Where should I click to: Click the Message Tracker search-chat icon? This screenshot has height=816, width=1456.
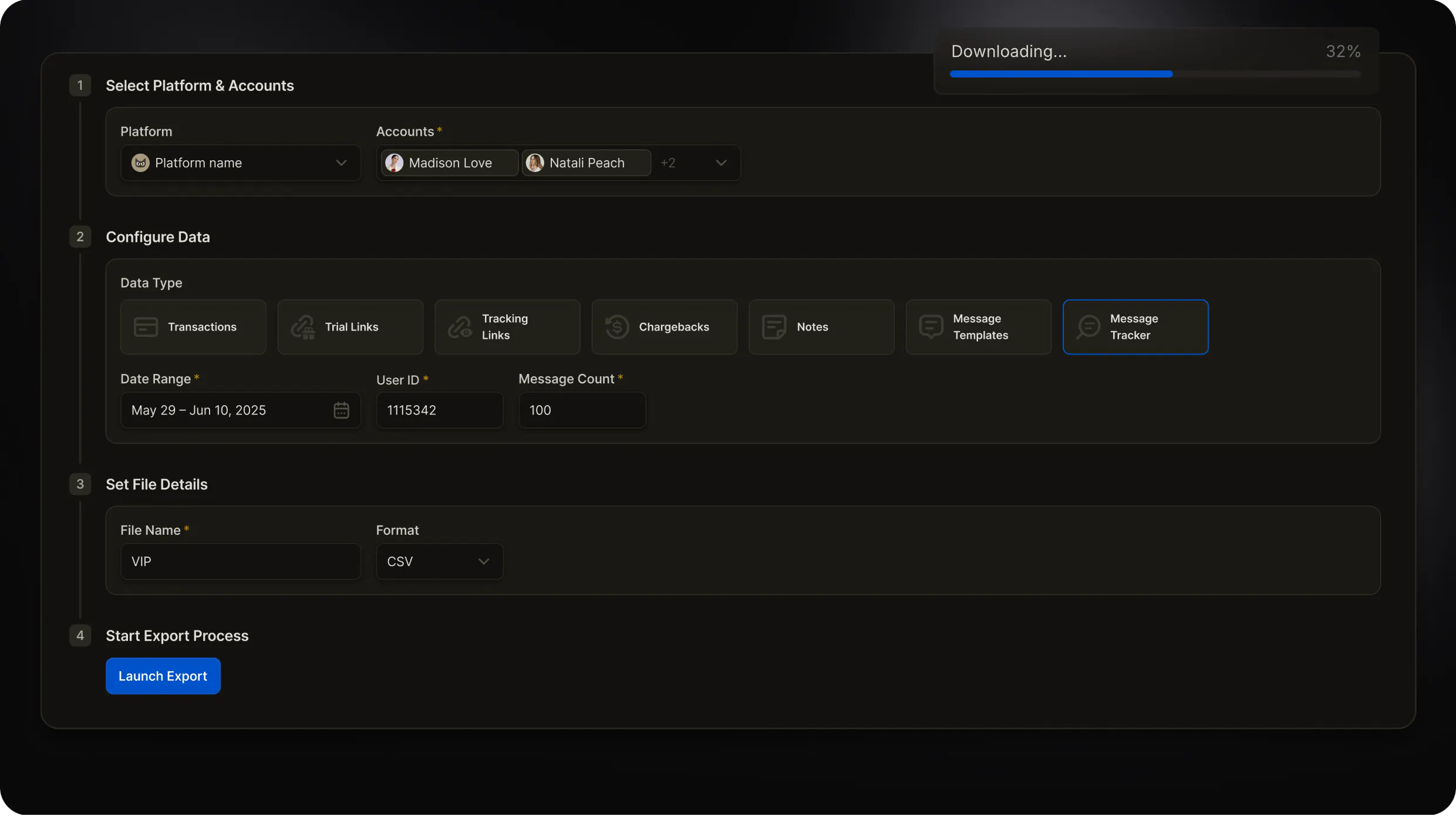(1088, 327)
